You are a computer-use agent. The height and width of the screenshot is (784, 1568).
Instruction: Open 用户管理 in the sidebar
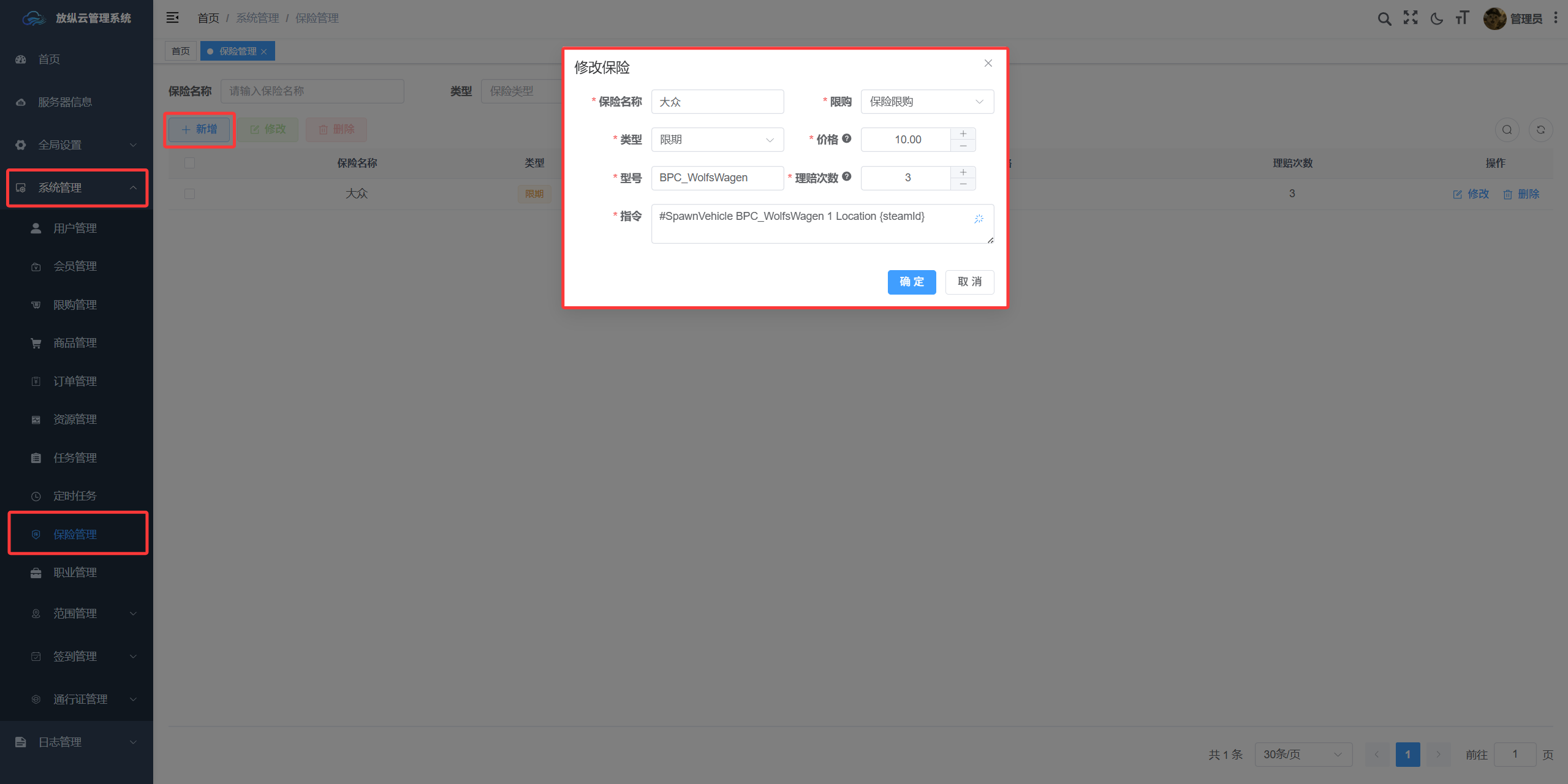[77, 228]
